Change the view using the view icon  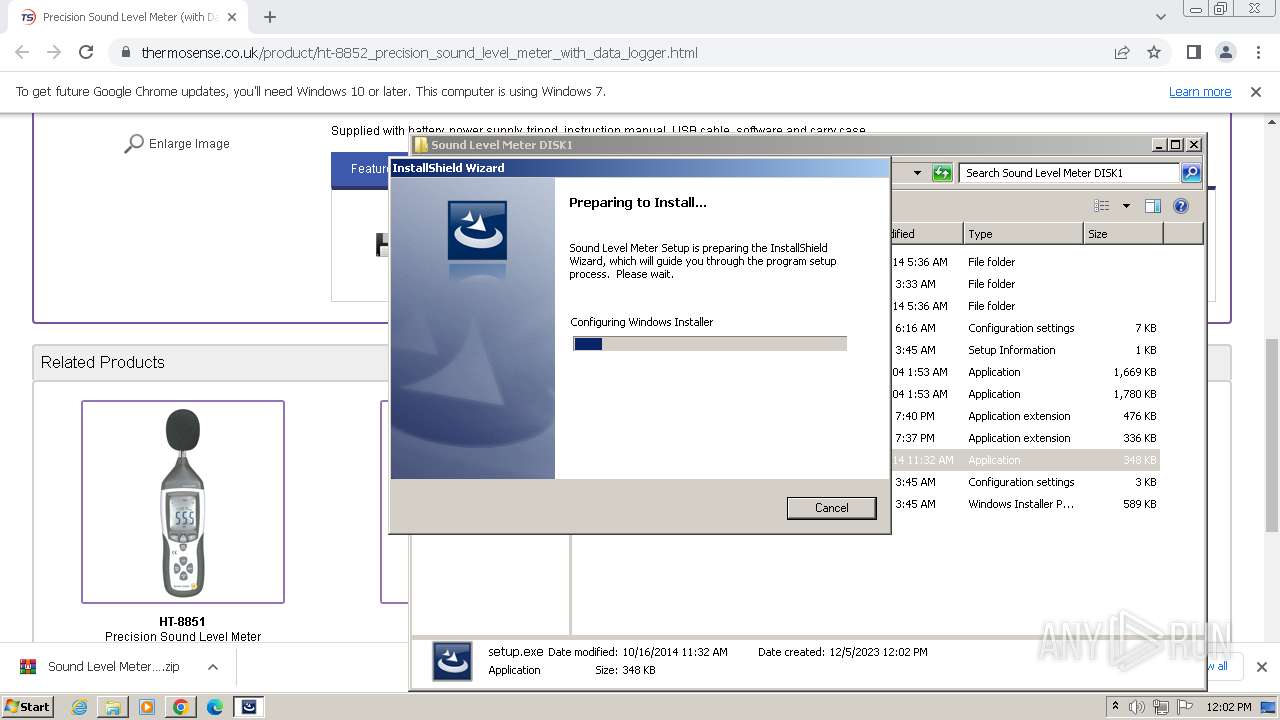tap(1102, 206)
